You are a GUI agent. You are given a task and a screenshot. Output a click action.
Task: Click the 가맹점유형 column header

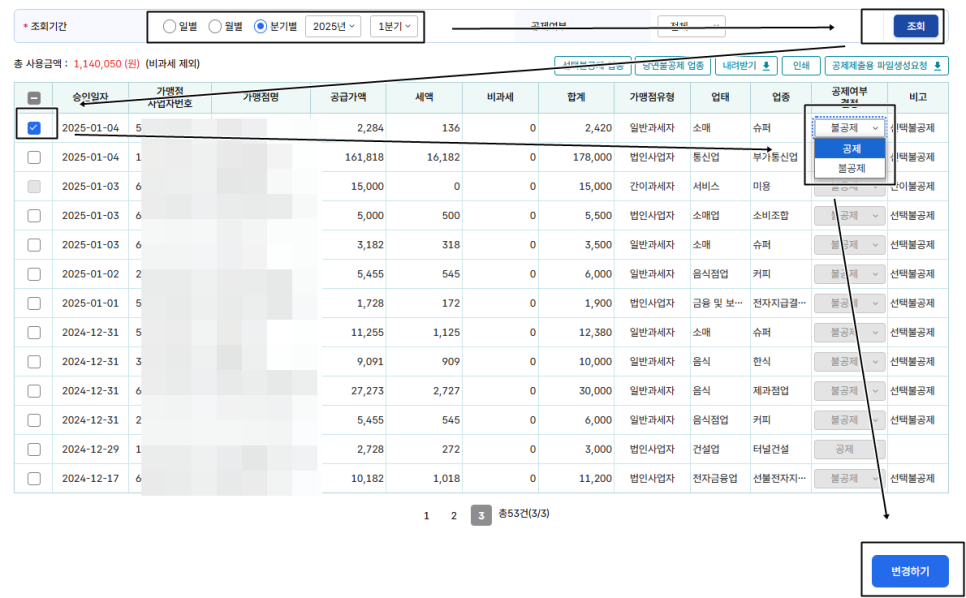pyautogui.click(x=652, y=98)
